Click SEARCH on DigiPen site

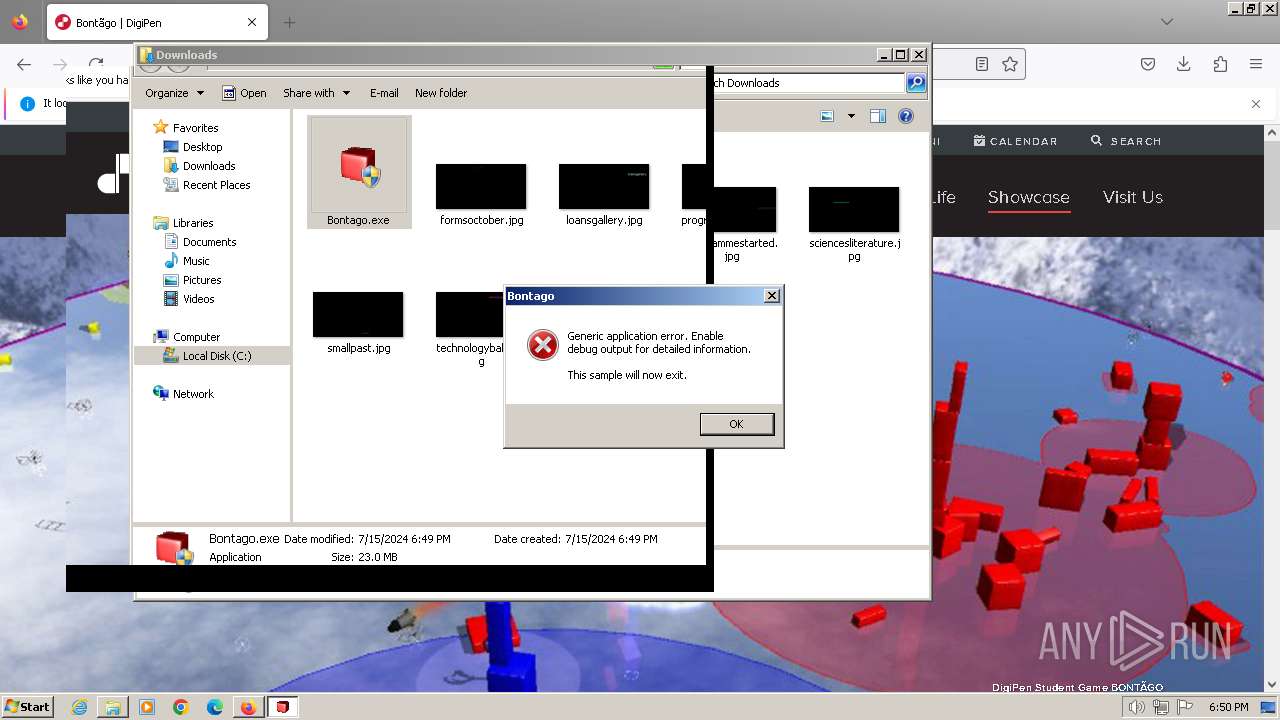[1126, 141]
